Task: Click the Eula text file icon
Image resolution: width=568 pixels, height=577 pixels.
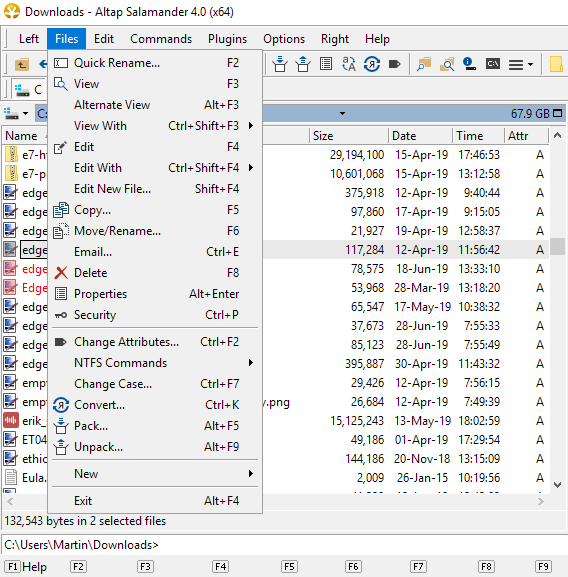Action: pyautogui.click(x=11, y=477)
